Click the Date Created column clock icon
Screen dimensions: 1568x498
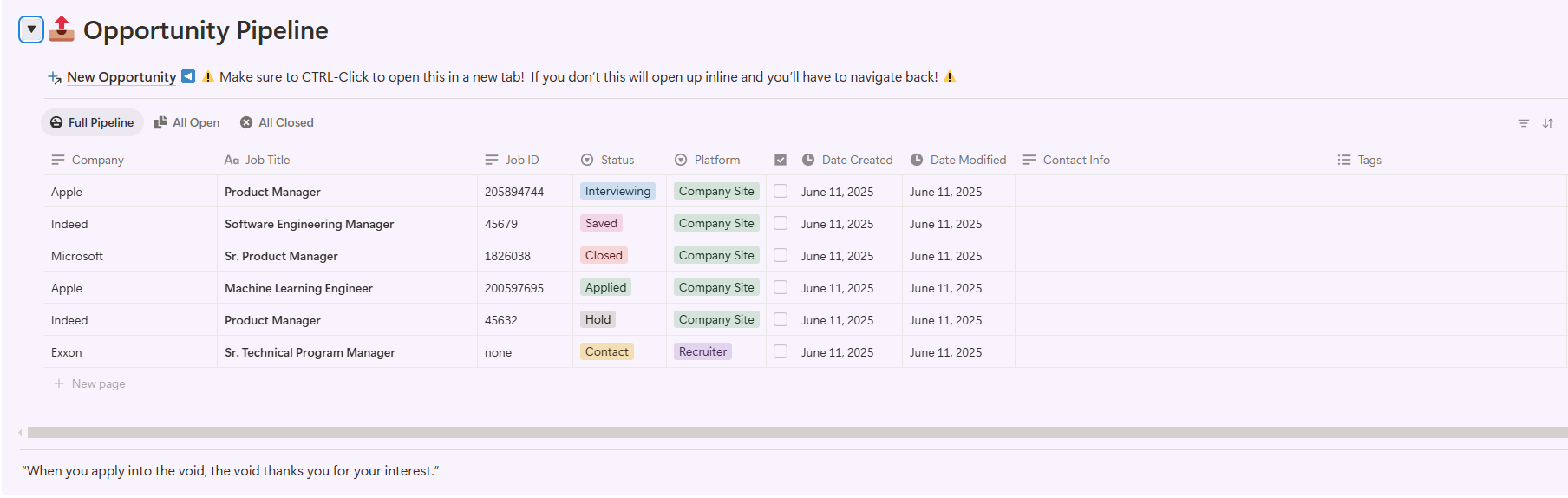coord(808,161)
